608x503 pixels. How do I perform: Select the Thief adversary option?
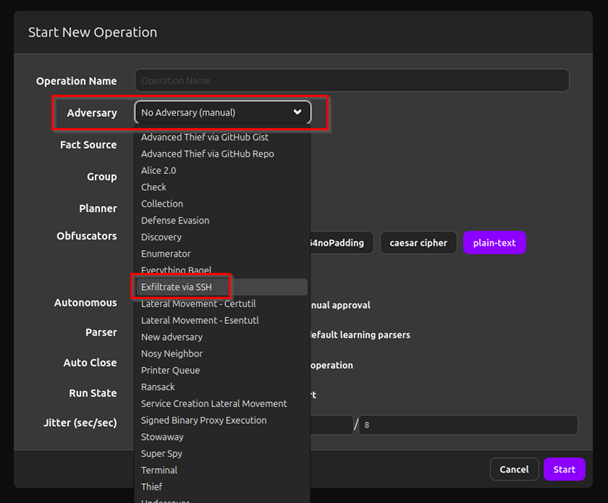pyautogui.click(x=222, y=487)
